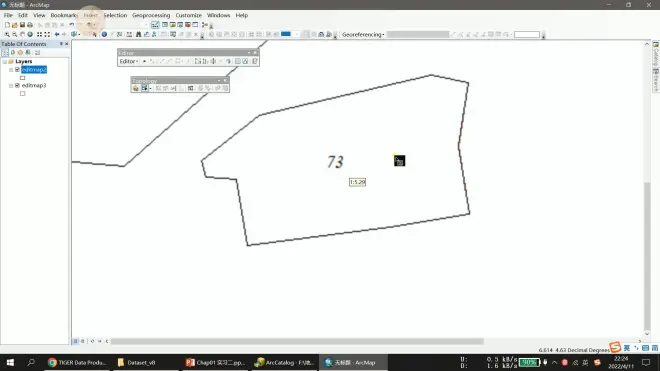The image size is (660, 371).
Task: Open the Search side tab
Action: tap(656, 80)
